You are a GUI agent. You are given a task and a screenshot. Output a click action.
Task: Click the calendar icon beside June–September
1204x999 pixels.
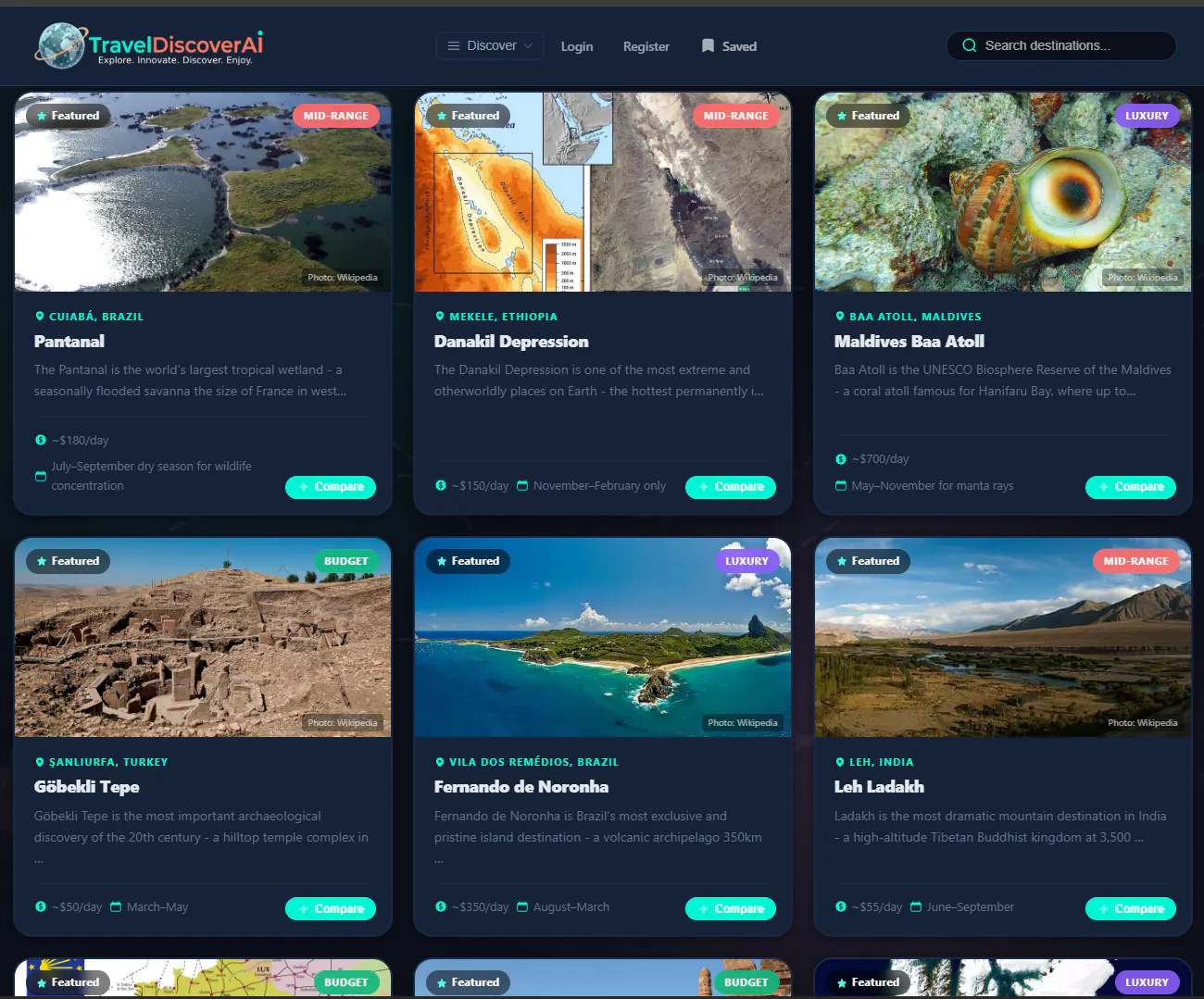(x=916, y=906)
